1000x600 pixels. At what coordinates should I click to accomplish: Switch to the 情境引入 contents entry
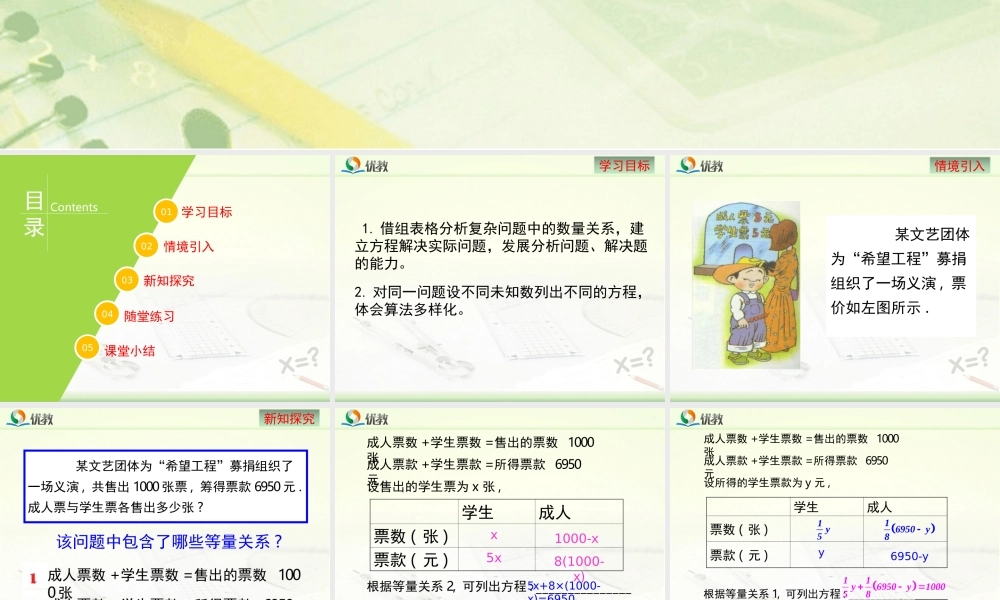[189, 246]
